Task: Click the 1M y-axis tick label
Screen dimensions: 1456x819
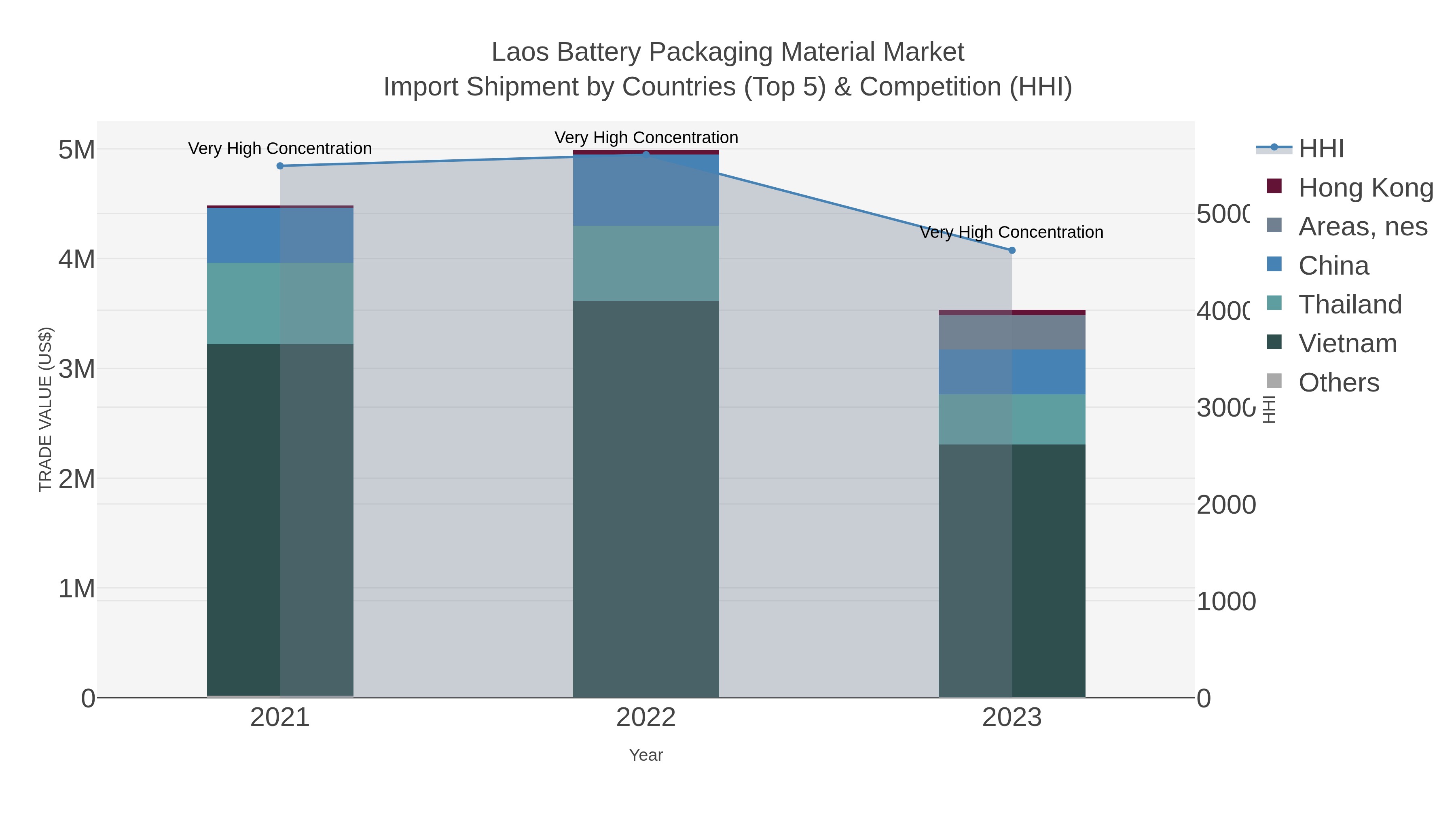Action: tap(77, 588)
